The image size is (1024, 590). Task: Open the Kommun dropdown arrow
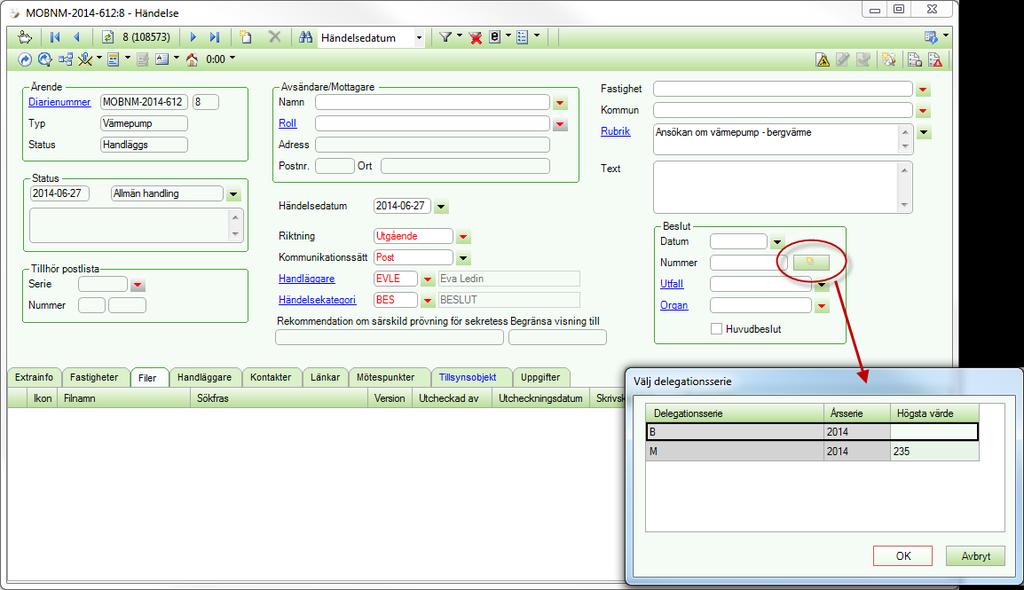click(x=923, y=111)
